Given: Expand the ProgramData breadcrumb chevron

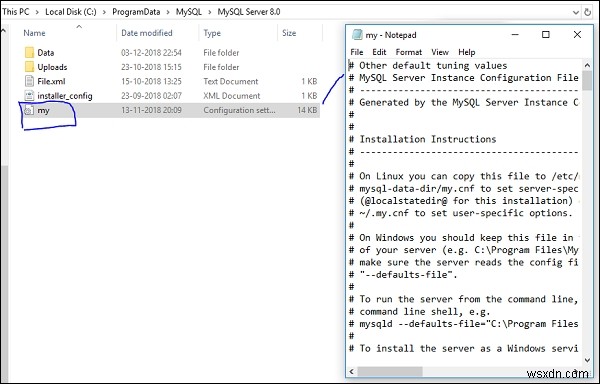Looking at the screenshot, I should pos(168,12).
